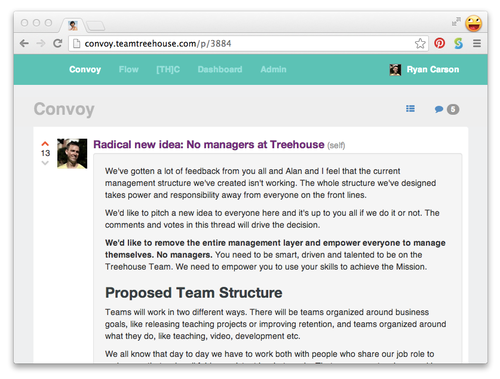Downvote the post with the grey down arrow
This screenshot has height=379, width=500.
click(45, 163)
